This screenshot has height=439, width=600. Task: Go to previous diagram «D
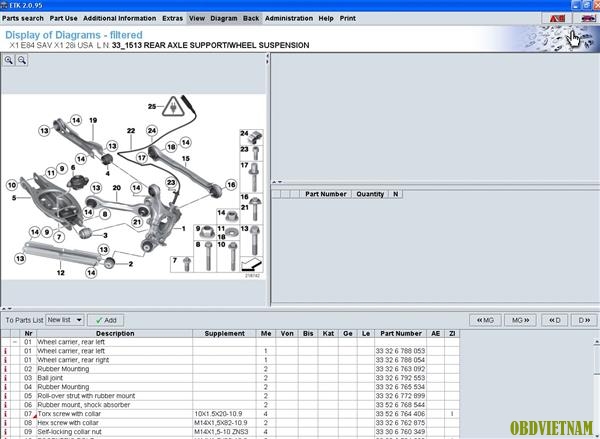point(554,320)
